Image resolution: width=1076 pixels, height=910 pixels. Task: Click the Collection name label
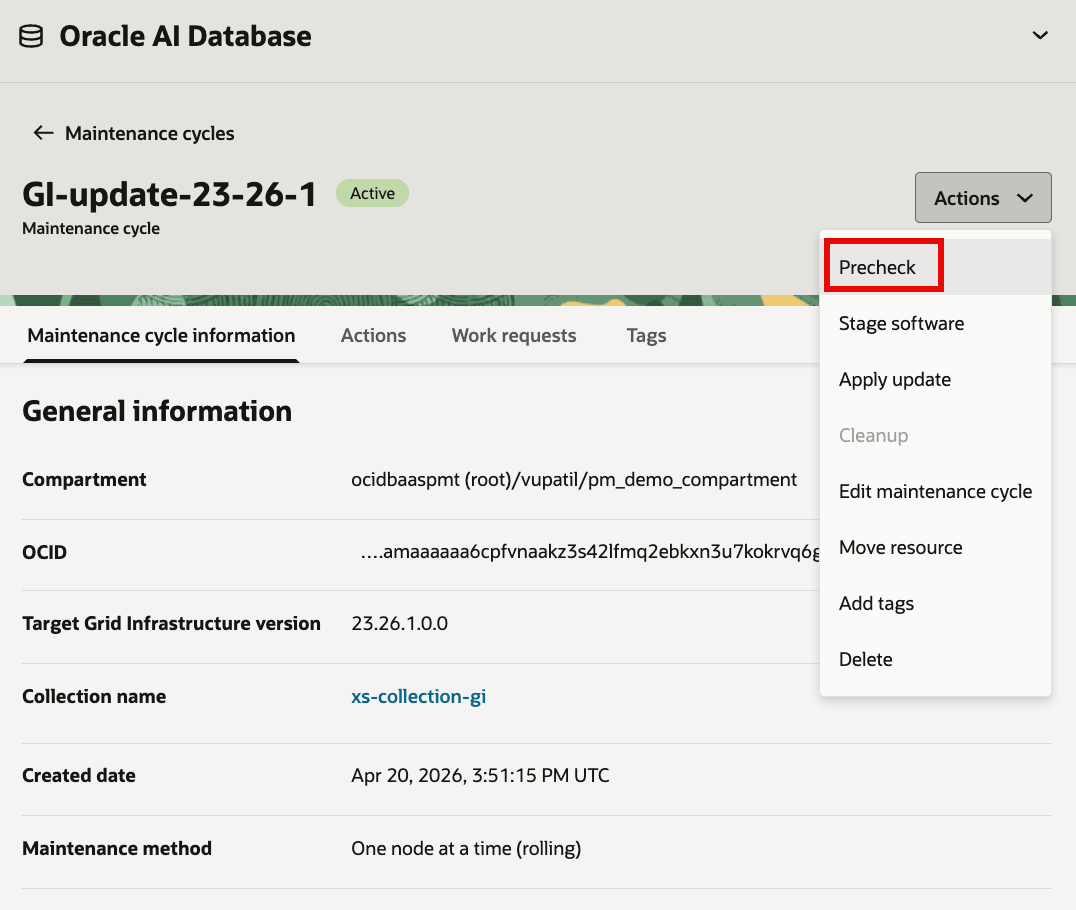click(x=94, y=697)
